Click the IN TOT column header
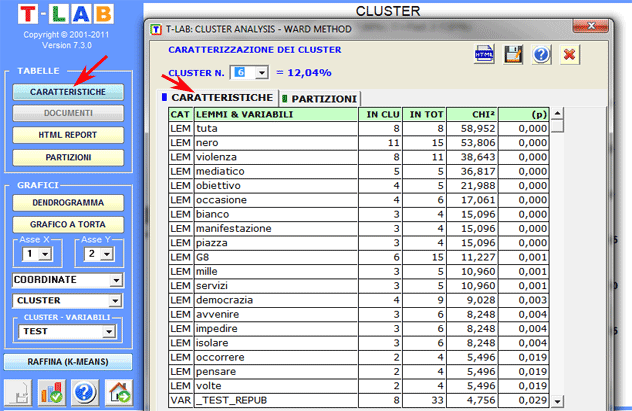Screen dimensions: 632x411 [424, 114]
